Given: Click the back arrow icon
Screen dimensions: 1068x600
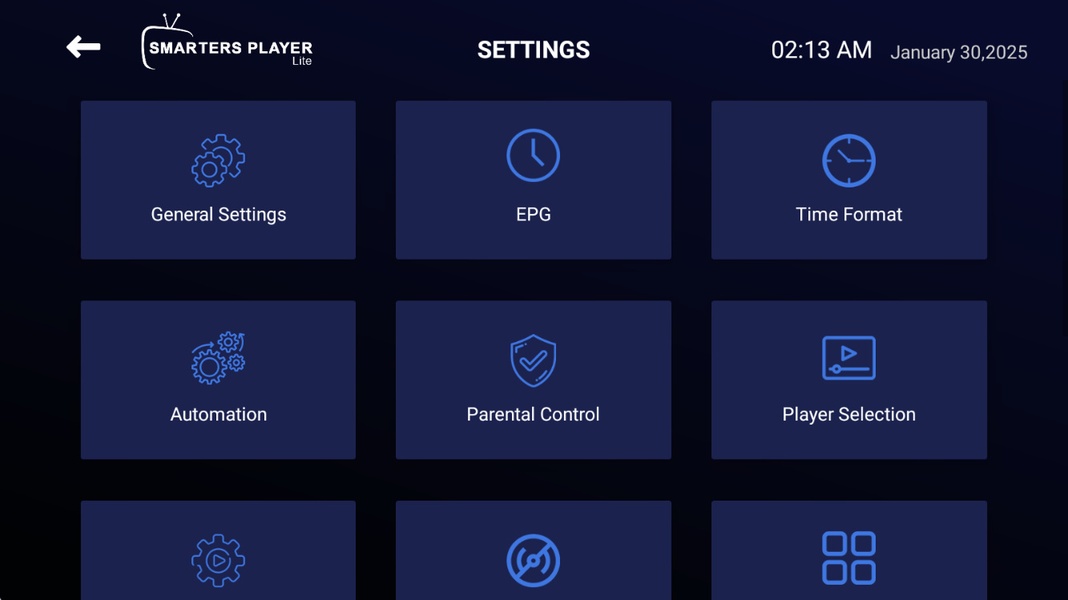Looking at the screenshot, I should [x=83, y=47].
